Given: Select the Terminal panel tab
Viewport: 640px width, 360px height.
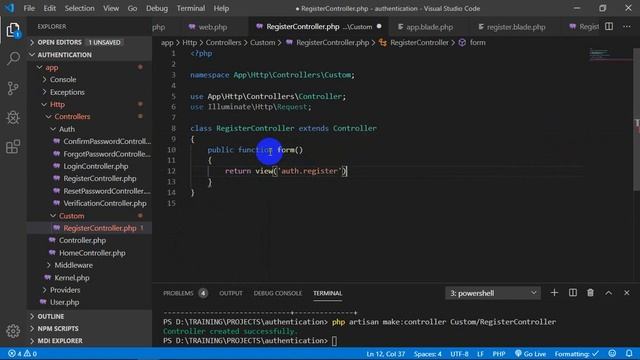Looking at the screenshot, I should 327,293.
